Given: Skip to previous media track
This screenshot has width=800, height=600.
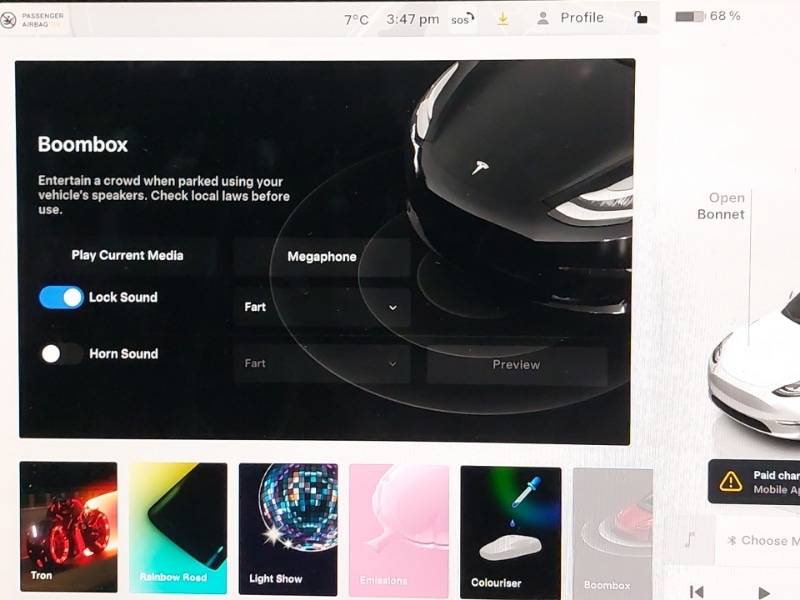Looking at the screenshot, I should coord(697,592).
